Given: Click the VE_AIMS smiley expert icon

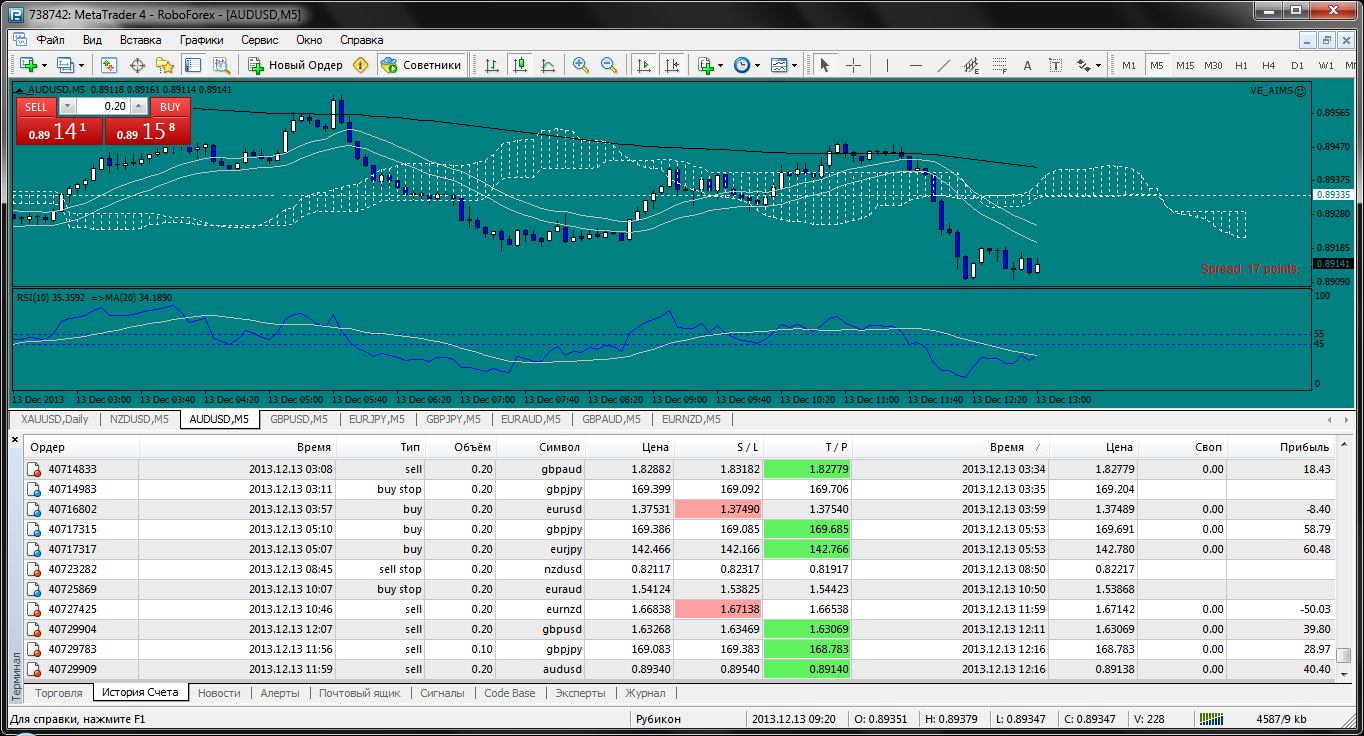Looking at the screenshot, I should [1299, 91].
